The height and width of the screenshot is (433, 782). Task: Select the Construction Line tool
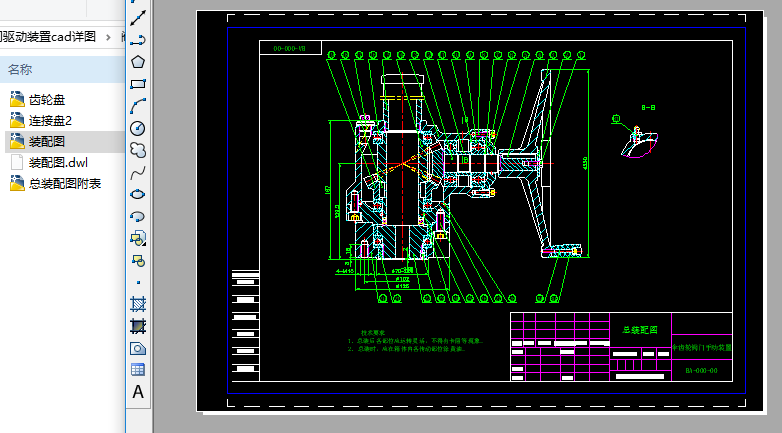pos(138,16)
